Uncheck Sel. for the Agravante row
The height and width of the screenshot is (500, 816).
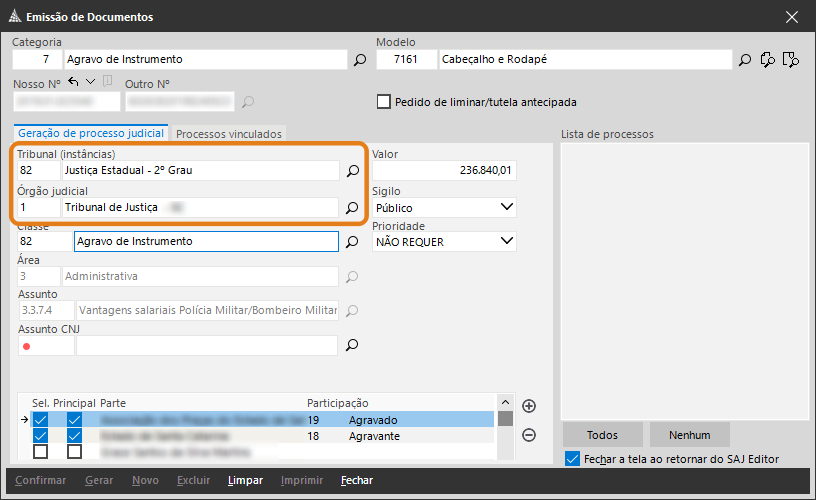(40, 435)
